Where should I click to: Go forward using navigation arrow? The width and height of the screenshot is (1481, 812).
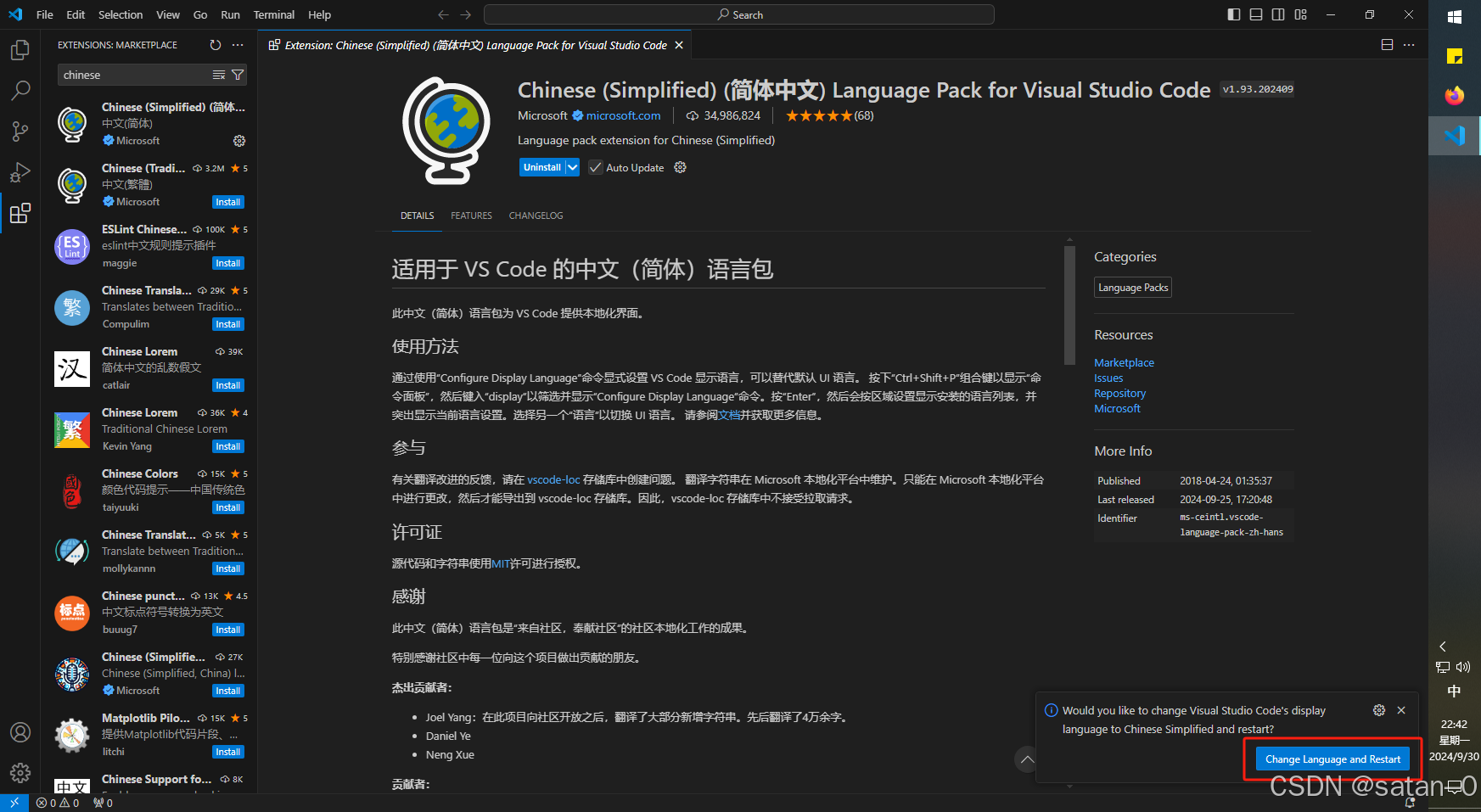click(x=465, y=14)
